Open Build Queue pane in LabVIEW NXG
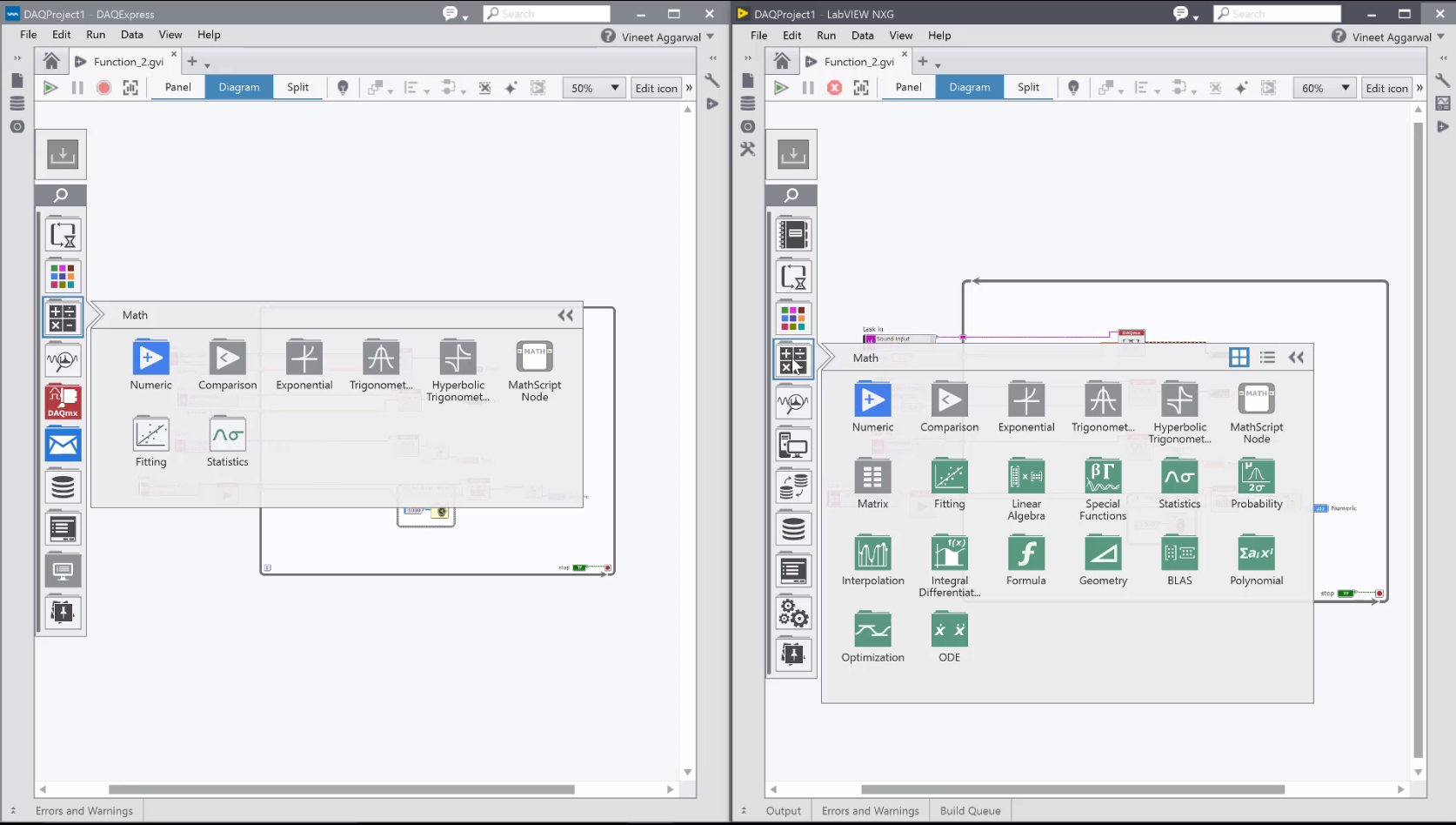1456x825 pixels. 970,811
